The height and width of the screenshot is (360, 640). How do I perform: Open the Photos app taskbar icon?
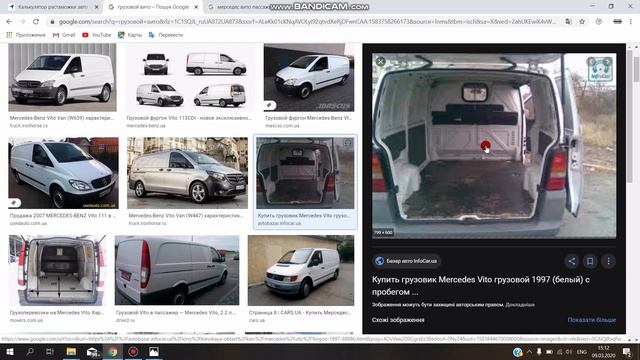coord(154,351)
